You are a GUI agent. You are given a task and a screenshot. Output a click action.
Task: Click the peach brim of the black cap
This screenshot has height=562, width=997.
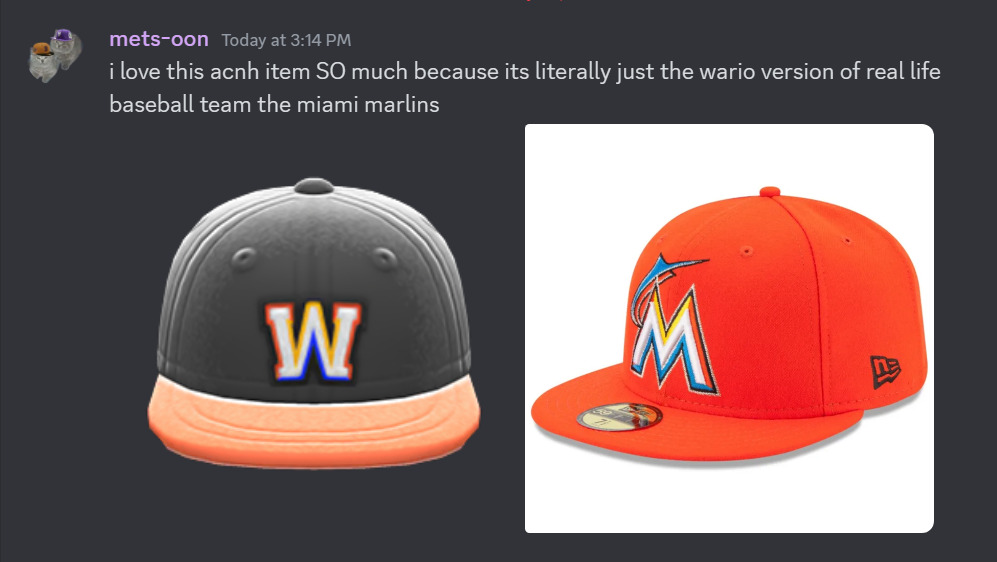[314, 422]
